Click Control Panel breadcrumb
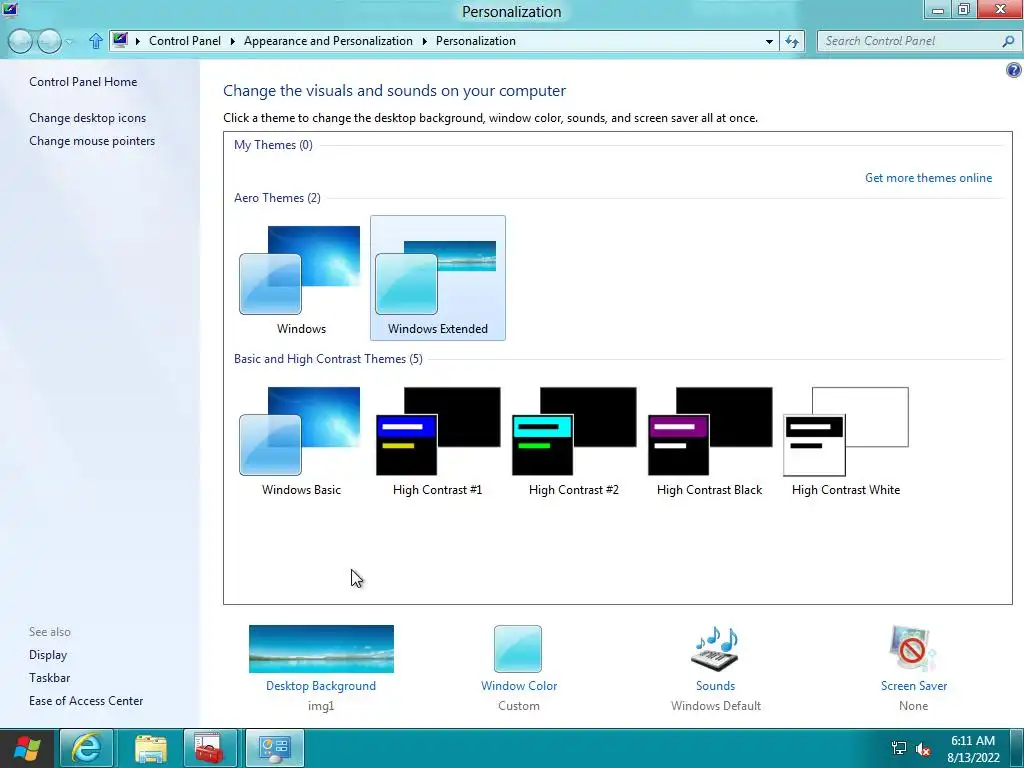The width and height of the screenshot is (1024, 768). 185,40
